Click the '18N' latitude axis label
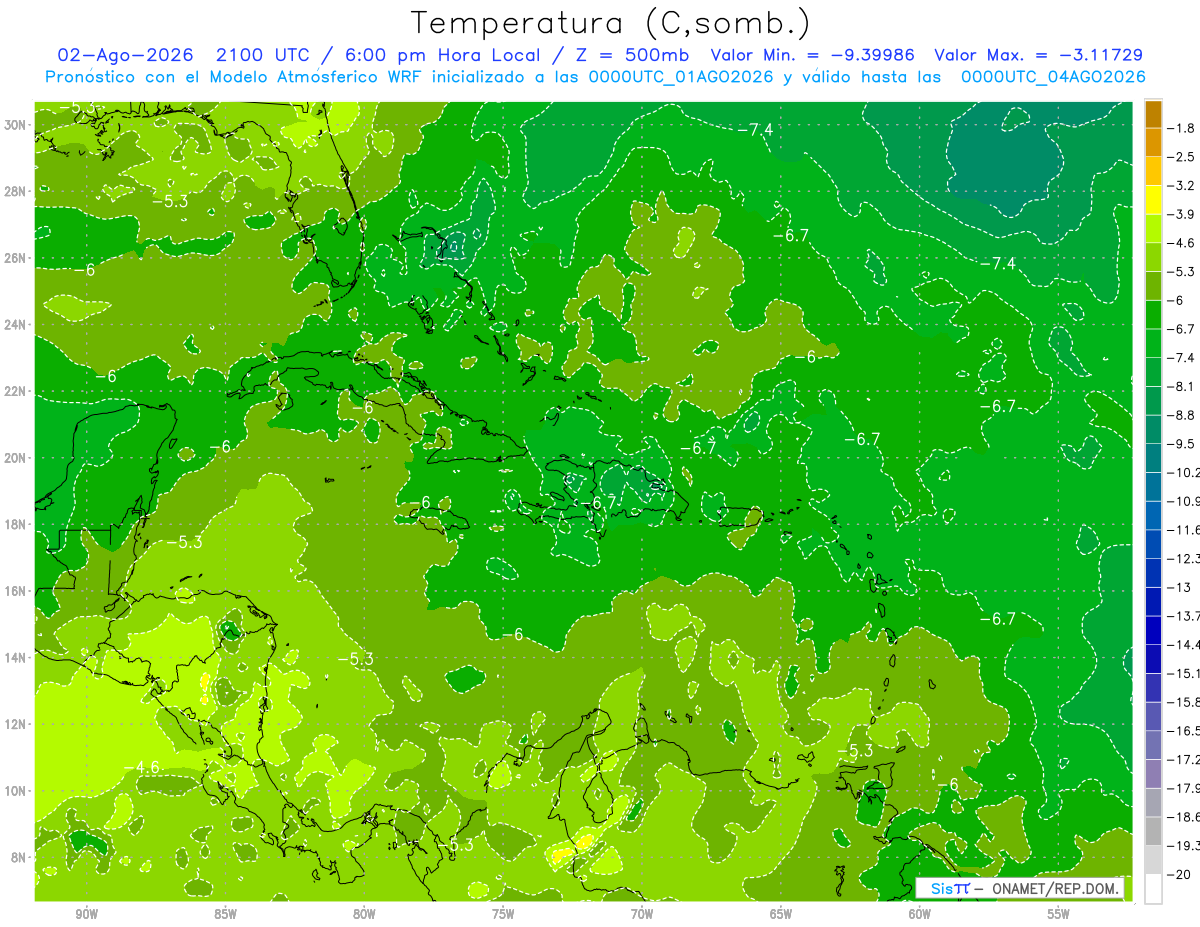Viewport: 1200px width, 927px height. point(16,524)
